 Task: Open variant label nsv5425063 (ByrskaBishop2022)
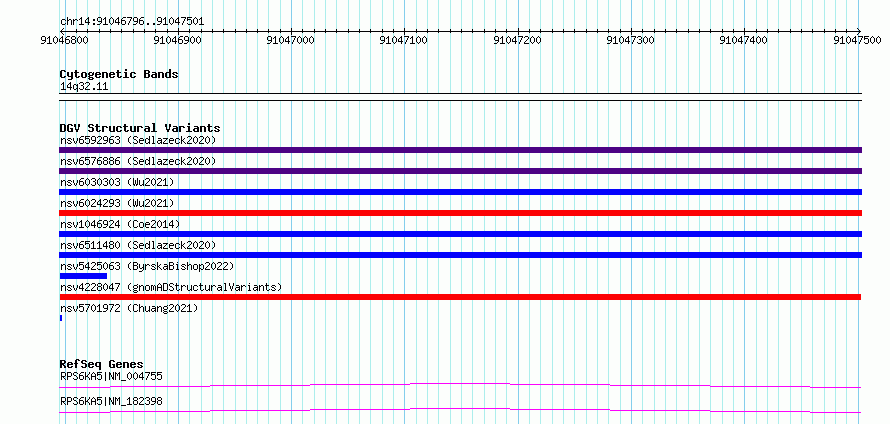147,266
